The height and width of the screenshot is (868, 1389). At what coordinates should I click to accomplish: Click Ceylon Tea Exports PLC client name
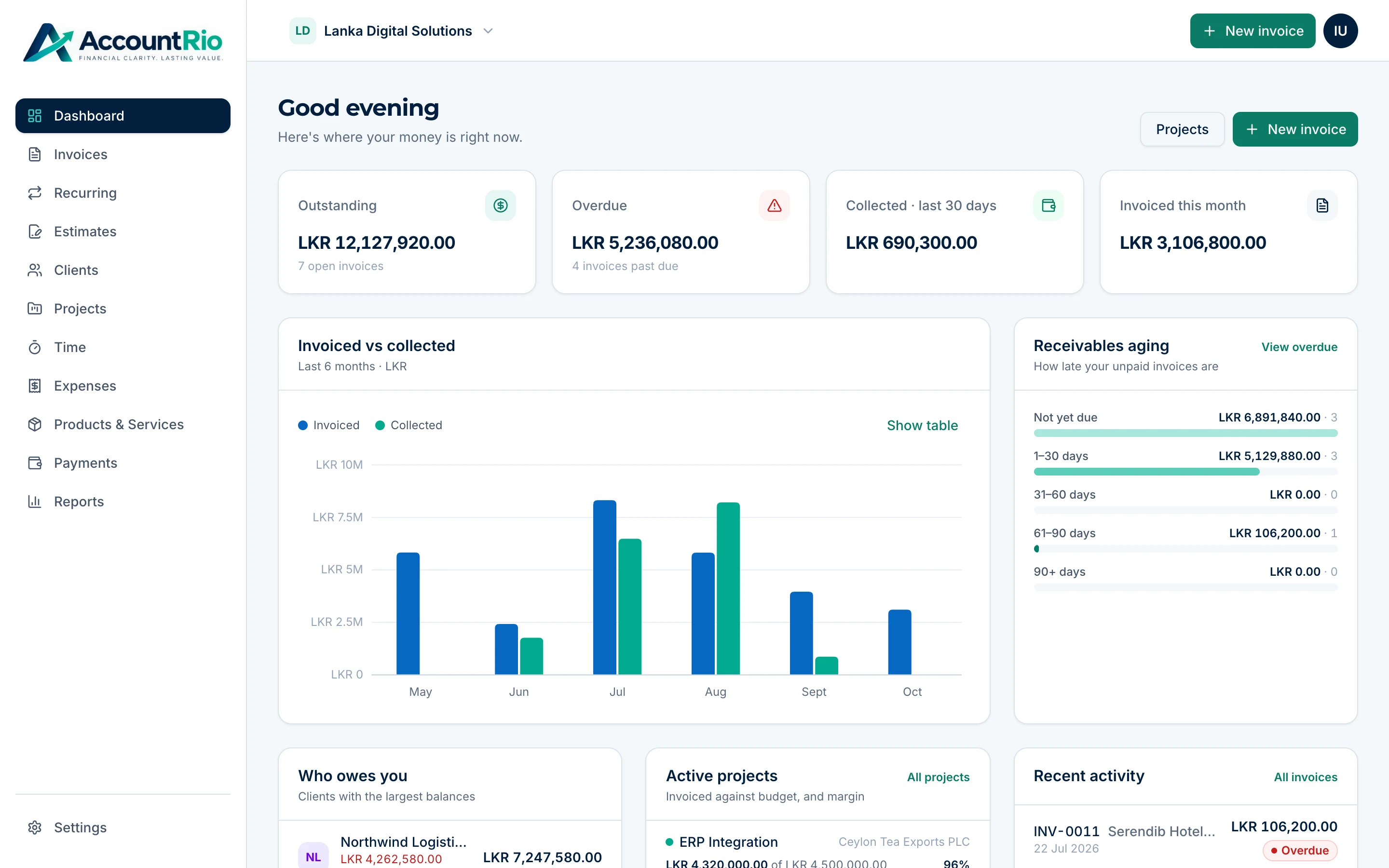click(x=903, y=841)
